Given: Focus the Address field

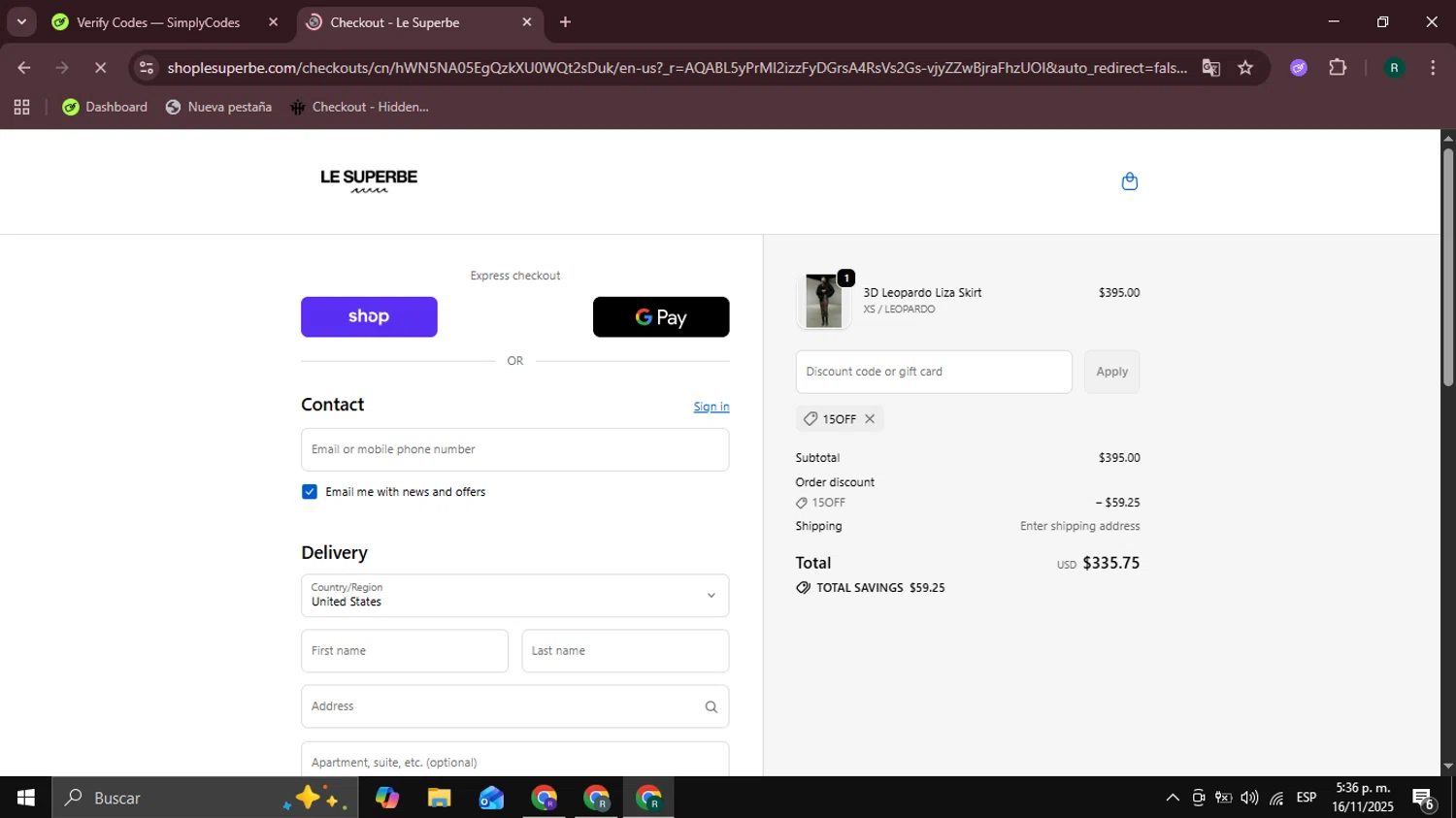Looking at the screenshot, I should [x=514, y=707].
